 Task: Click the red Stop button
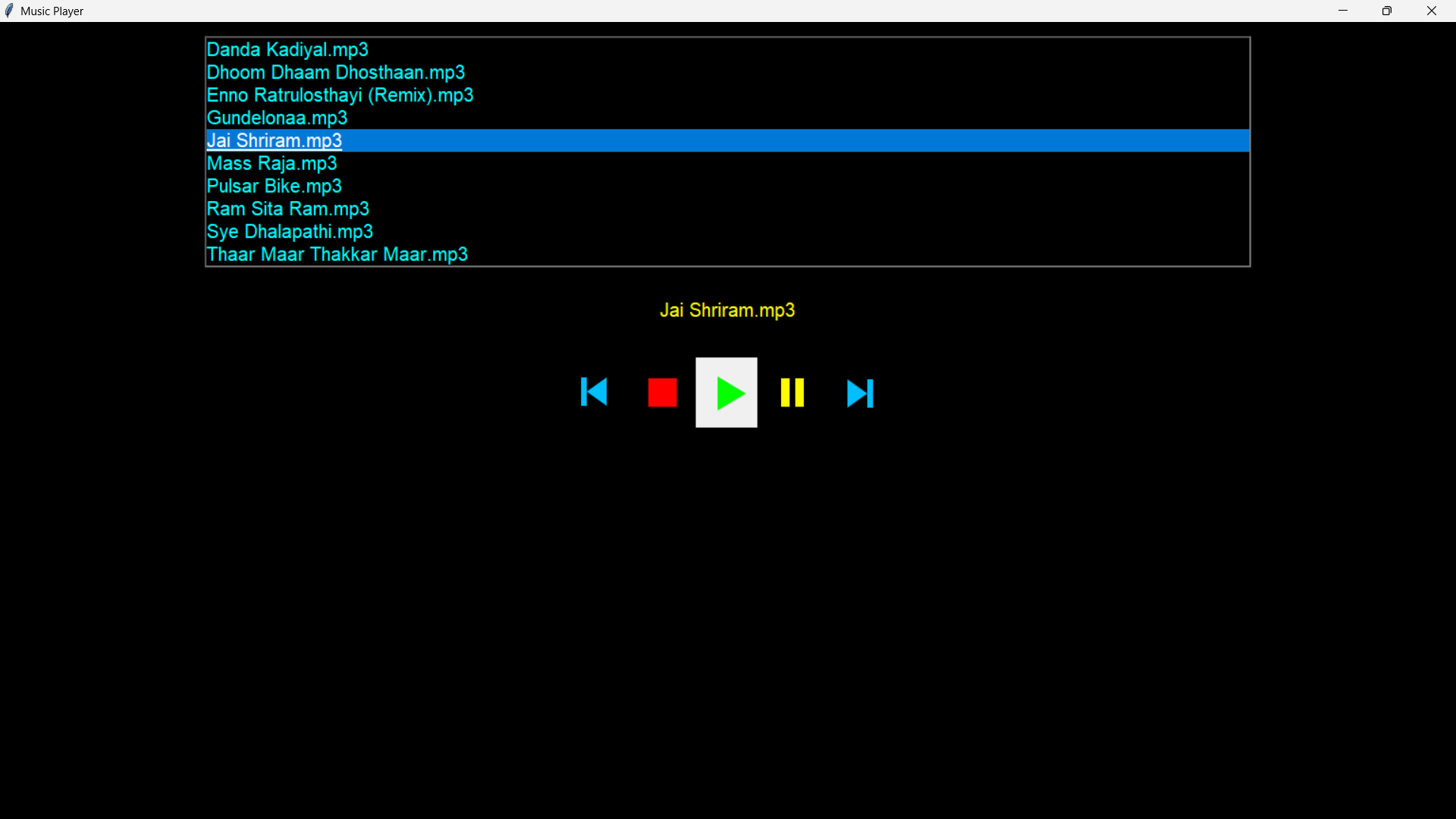661,392
